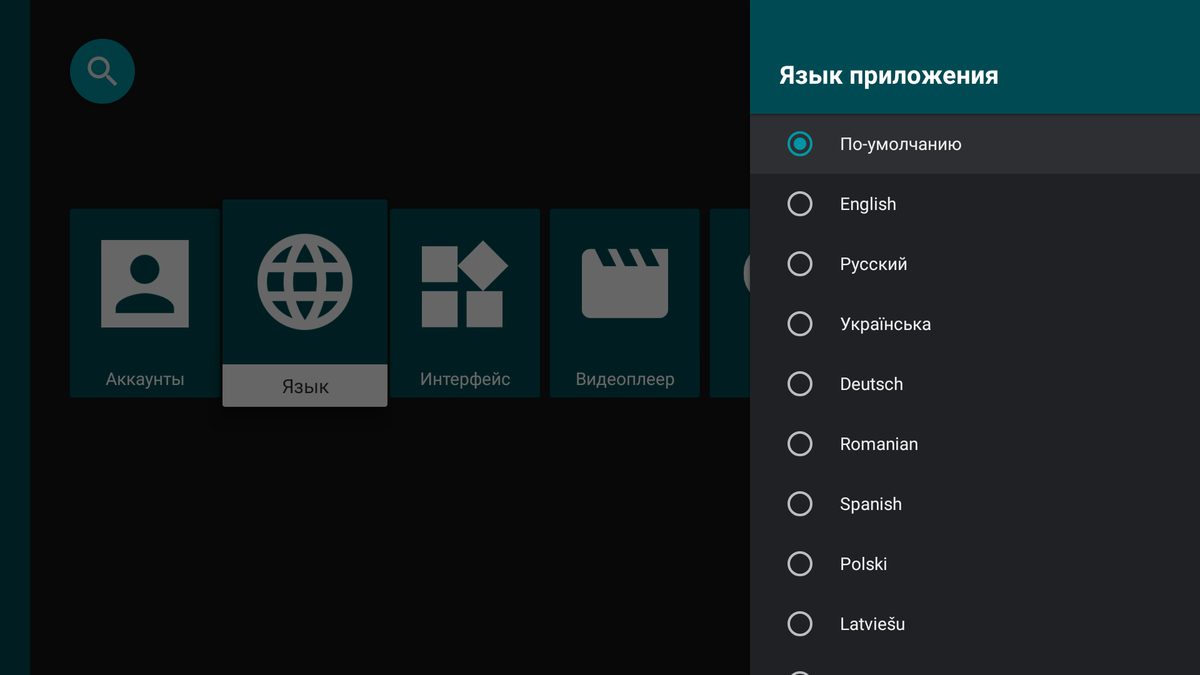Switch the app language to Русский

(x=800, y=264)
